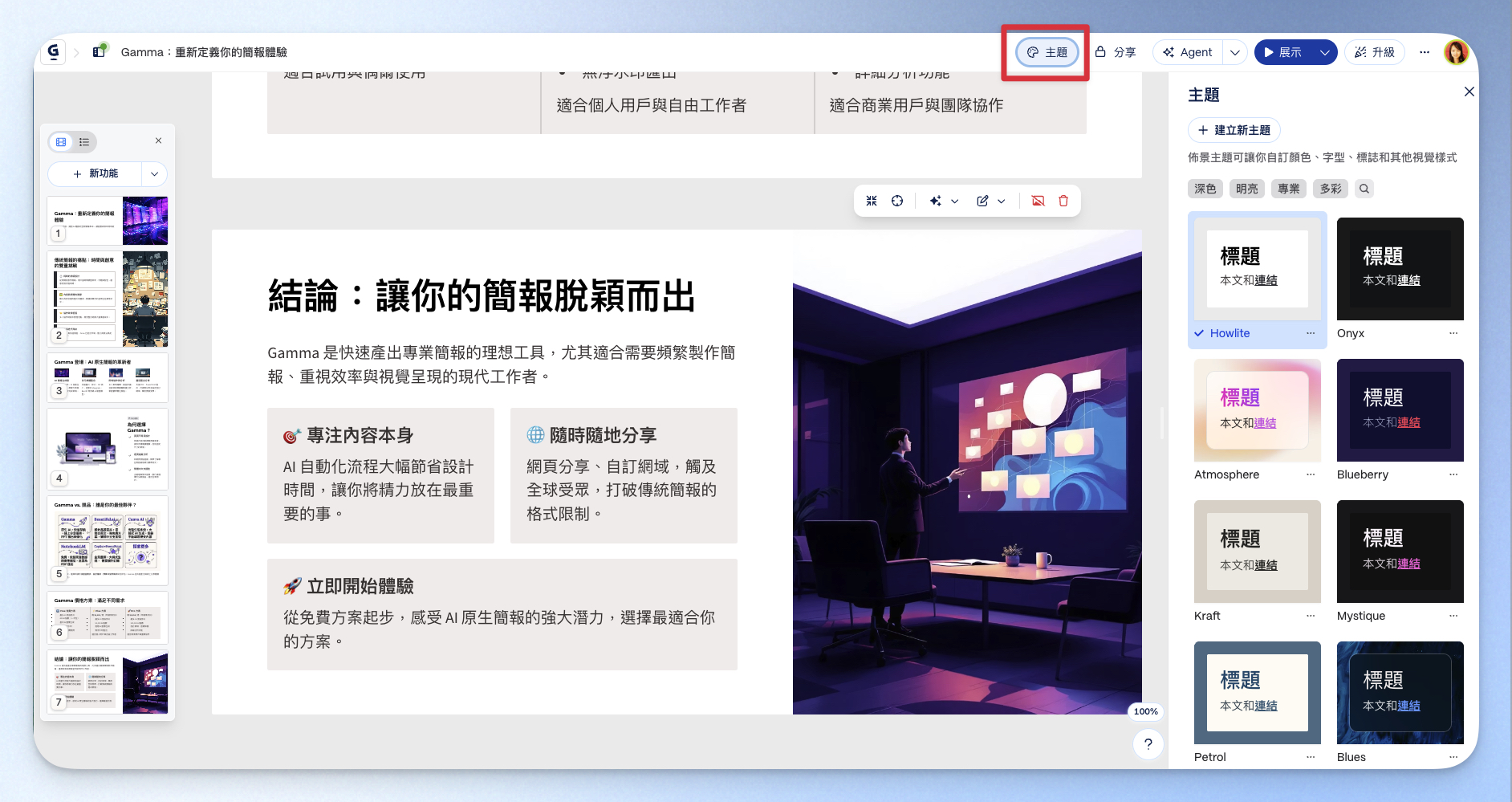Screen dimensions: 1512x802
Task: Select slide 4 thumbnail in the sidebar
Action: click(x=108, y=449)
